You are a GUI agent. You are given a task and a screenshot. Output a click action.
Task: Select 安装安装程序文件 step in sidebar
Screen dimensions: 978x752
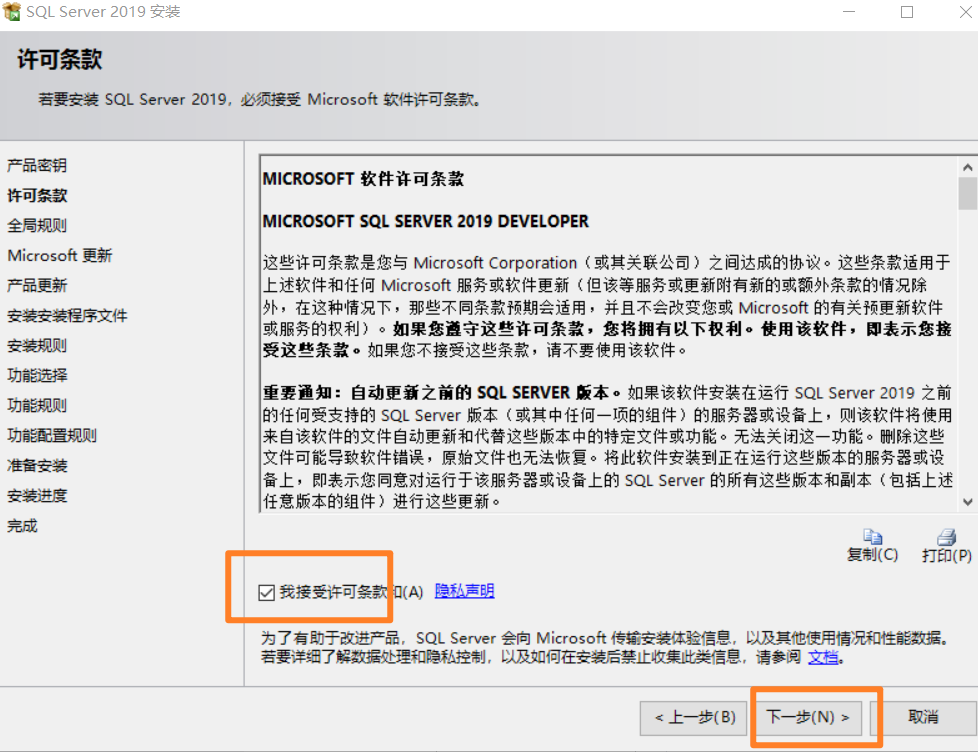click(x=67, y=316)
